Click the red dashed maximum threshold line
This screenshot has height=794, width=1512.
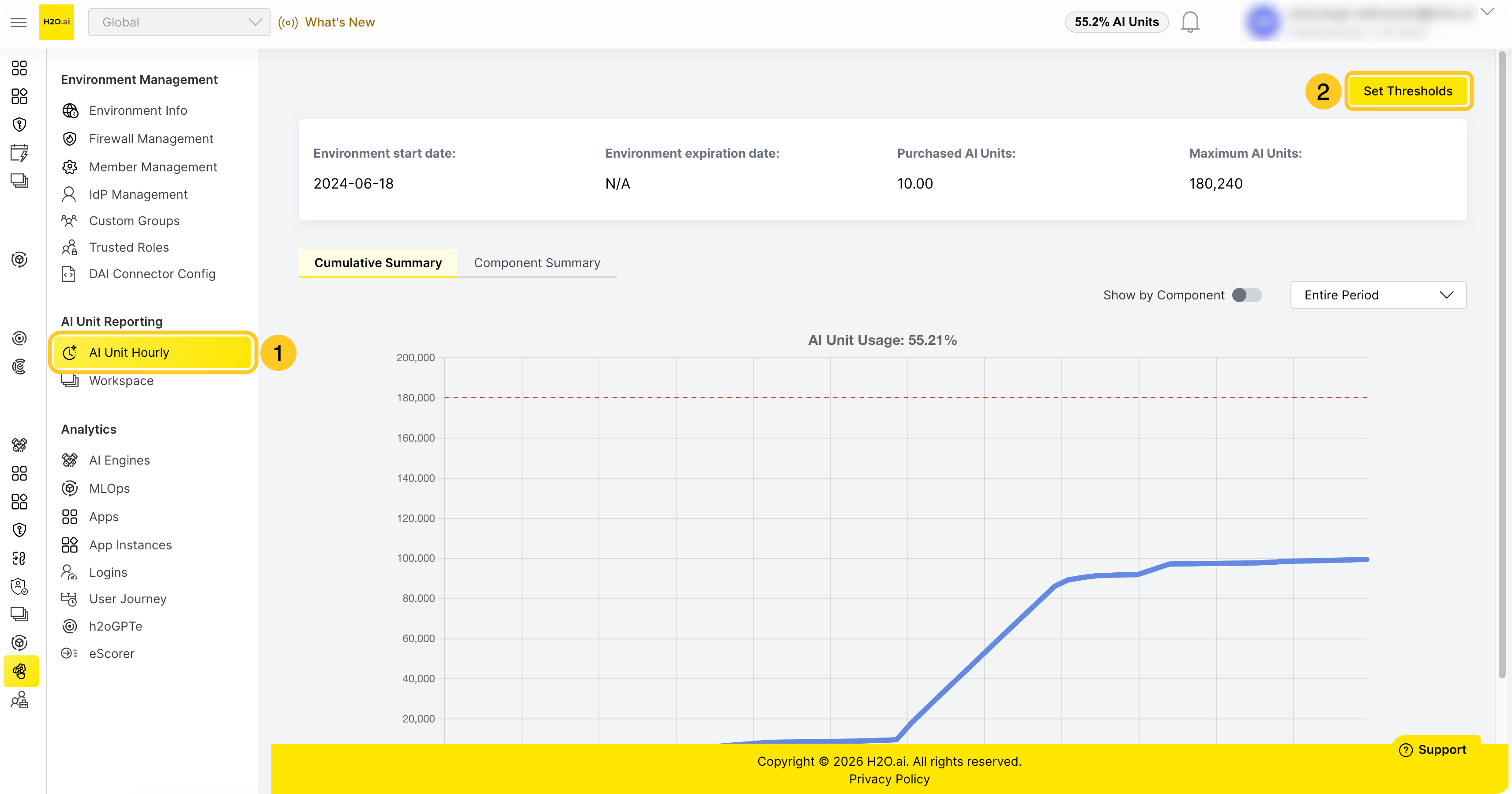pyautogui.click(x=906, y=397)
